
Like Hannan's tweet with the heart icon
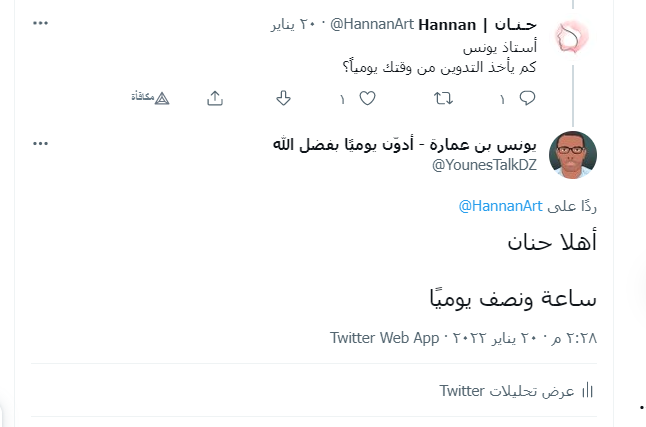pyautogui.click(x=367, y=98)
